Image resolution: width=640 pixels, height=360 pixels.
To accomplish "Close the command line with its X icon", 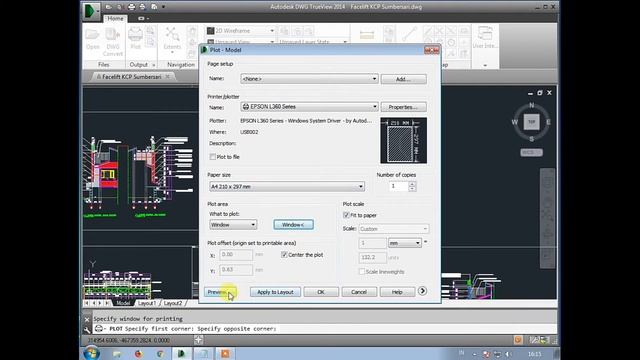I will 87,319.
